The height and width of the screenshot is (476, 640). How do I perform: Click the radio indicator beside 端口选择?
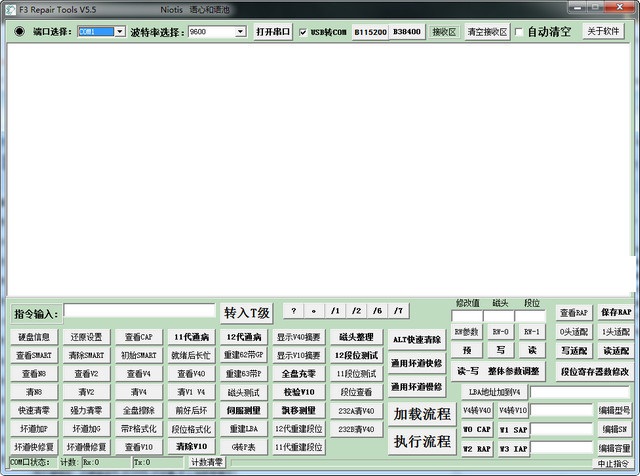[x=19, y=31]
